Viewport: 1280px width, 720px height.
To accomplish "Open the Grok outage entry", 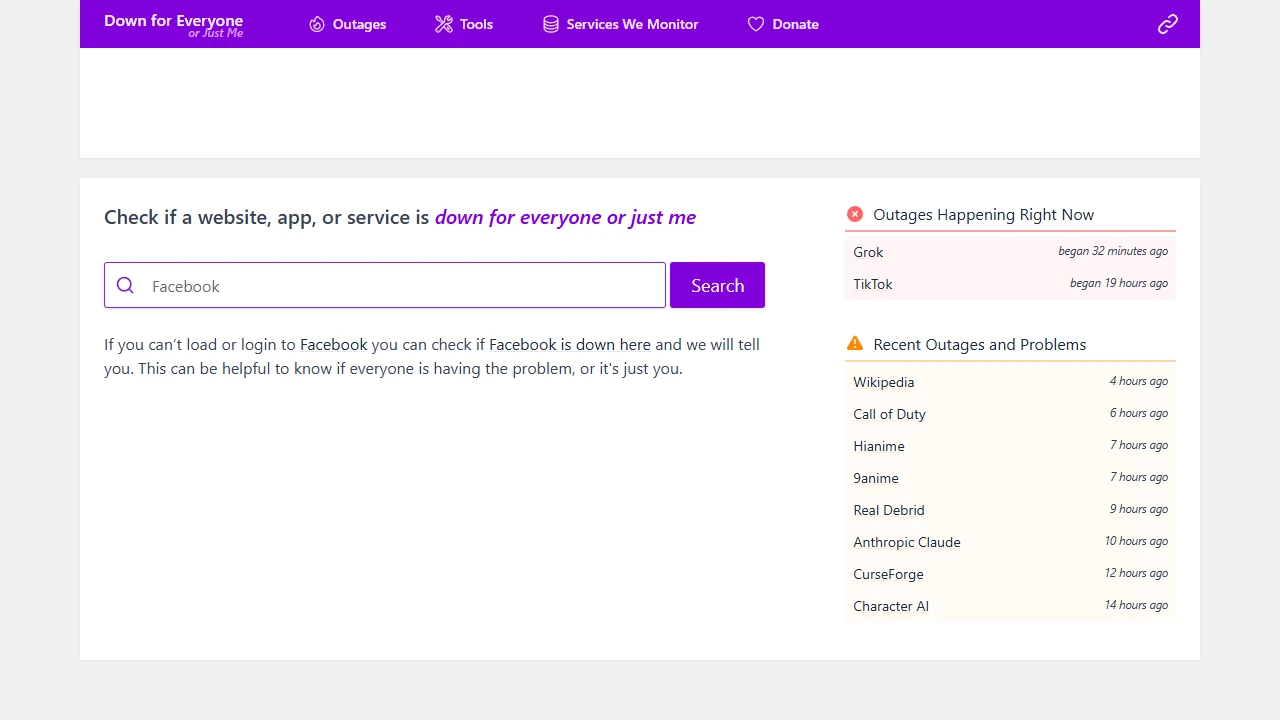I will pos(868,252).
